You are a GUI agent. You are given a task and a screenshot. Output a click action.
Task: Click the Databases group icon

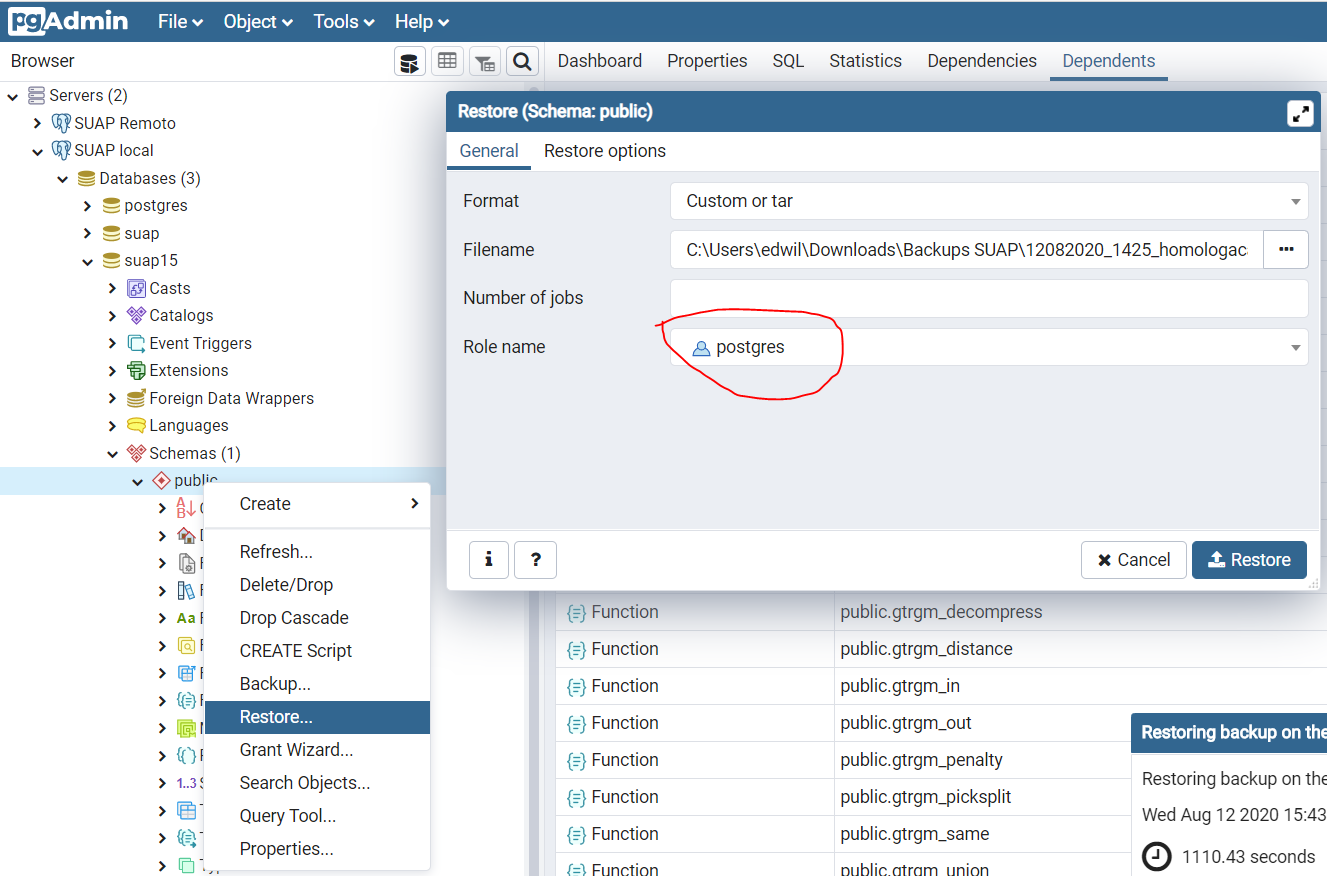coord(87,179)
